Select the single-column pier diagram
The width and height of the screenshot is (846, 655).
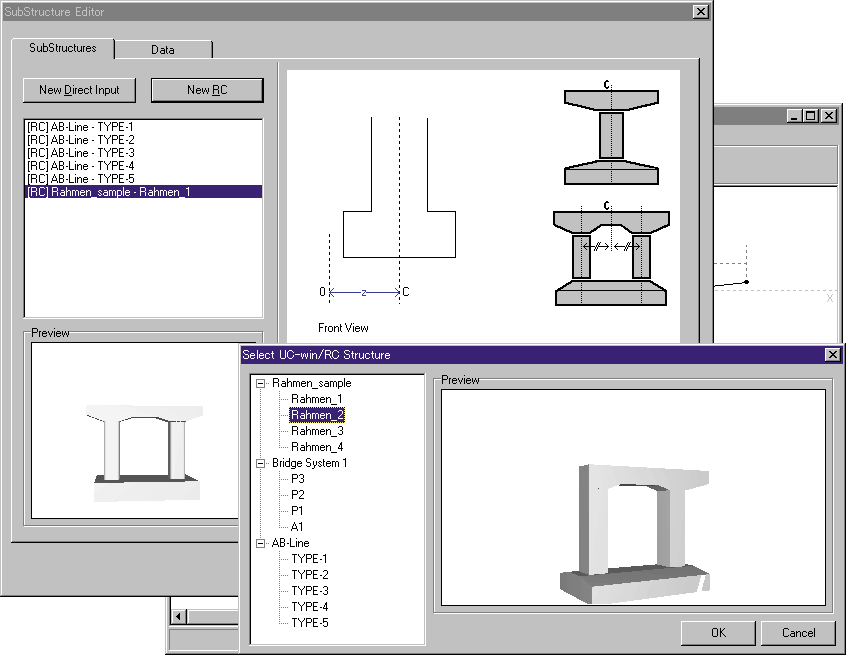[x=611, y=136]
